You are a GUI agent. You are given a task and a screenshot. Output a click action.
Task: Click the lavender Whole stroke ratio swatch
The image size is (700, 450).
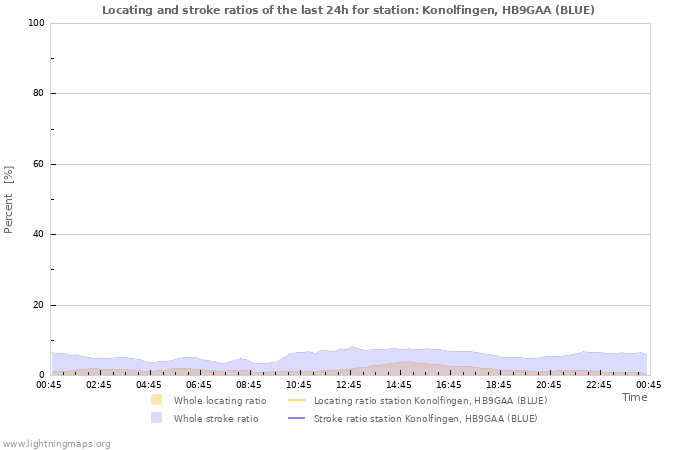(156, 418)
